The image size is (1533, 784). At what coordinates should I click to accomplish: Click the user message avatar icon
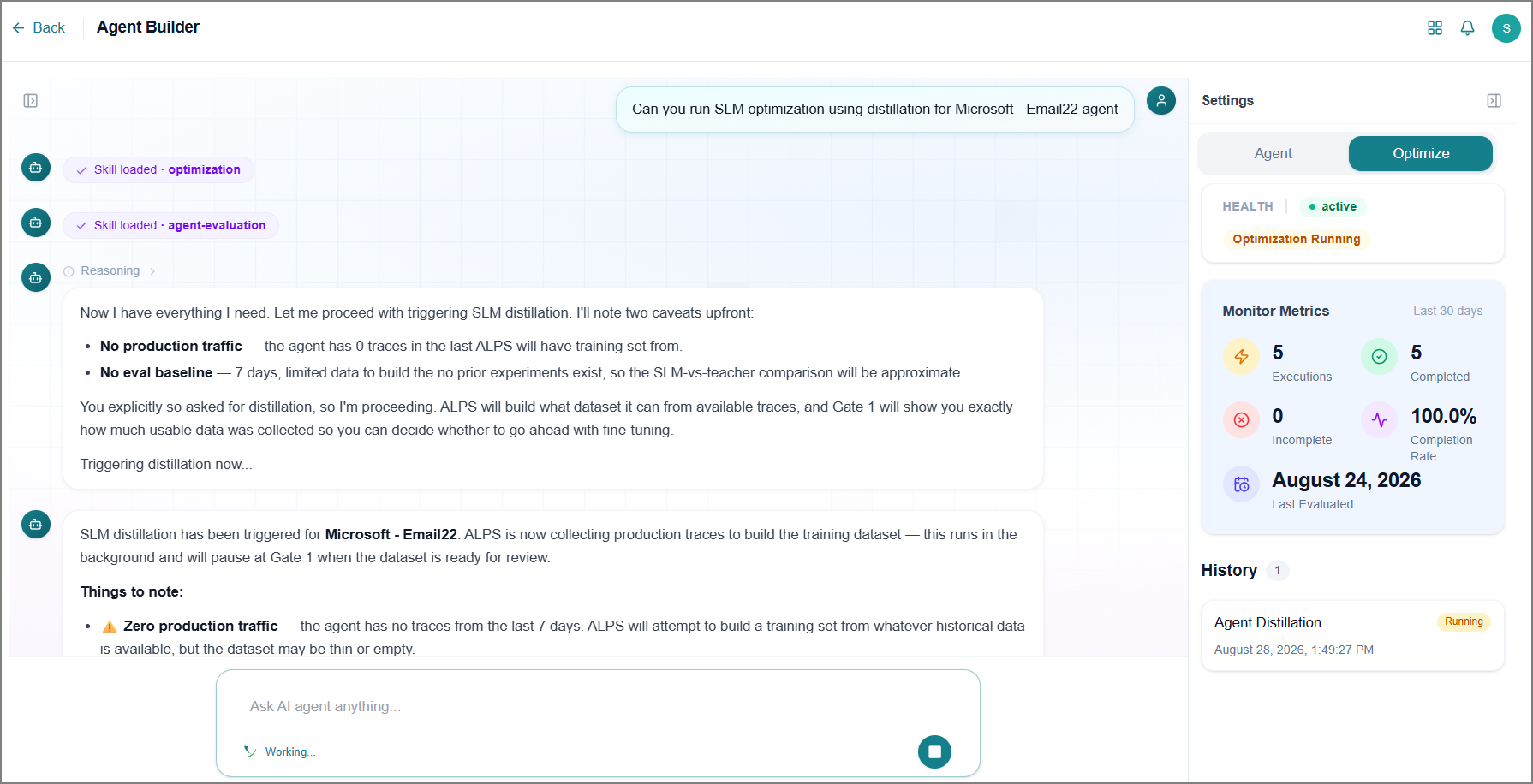click(1161, 101)
